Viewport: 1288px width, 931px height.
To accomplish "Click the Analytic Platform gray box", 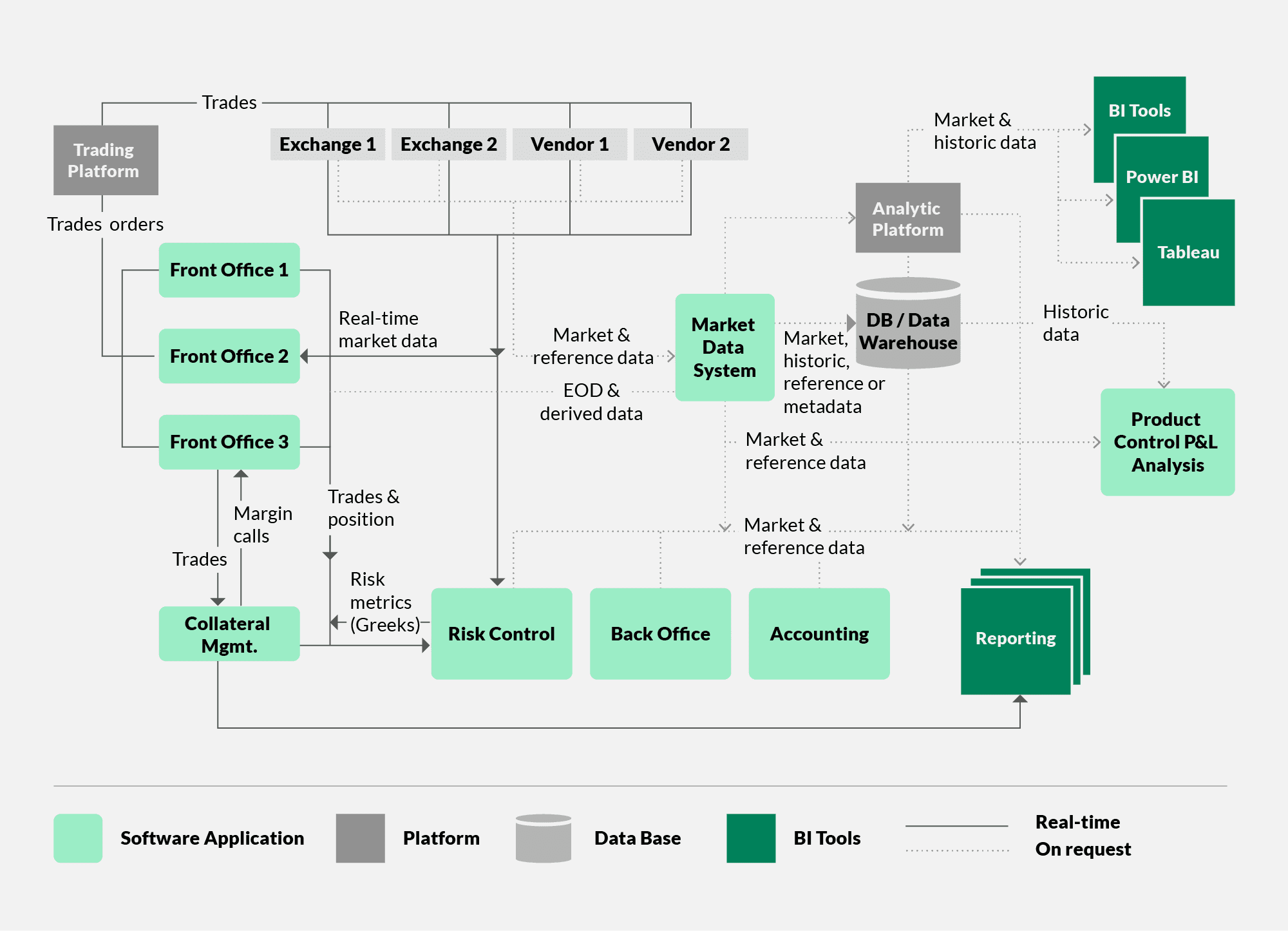I will click(907, 218).
